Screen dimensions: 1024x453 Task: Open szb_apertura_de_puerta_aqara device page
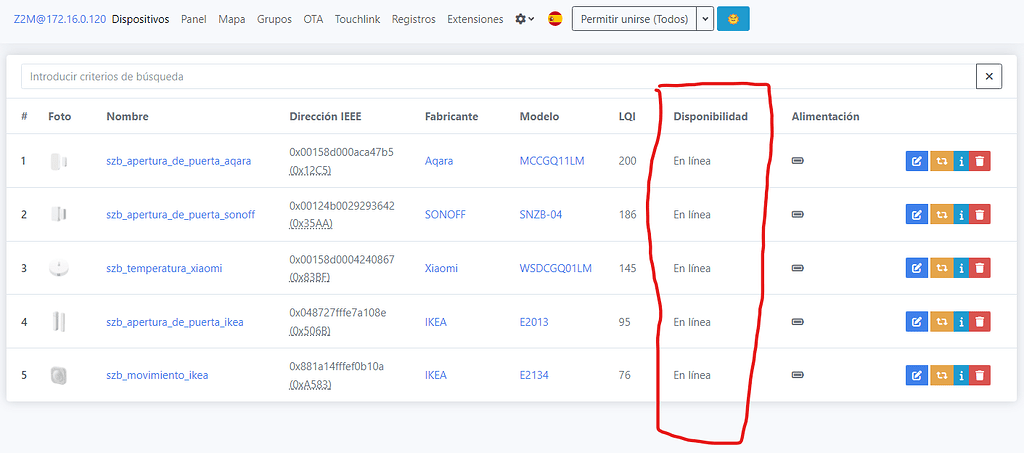(x=178, y=161)
